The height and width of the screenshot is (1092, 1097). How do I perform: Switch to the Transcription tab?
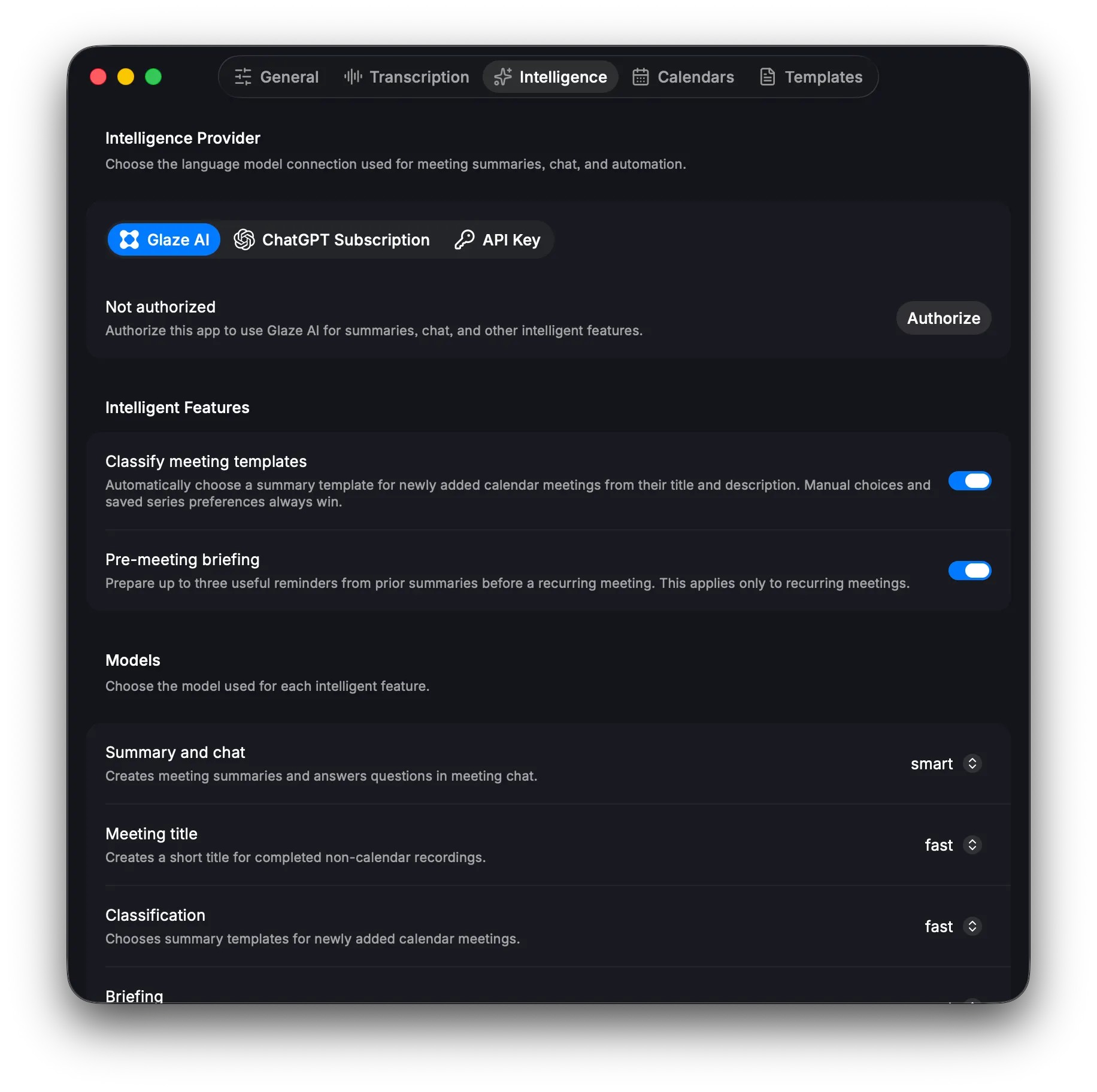click(x=407, y=77)
